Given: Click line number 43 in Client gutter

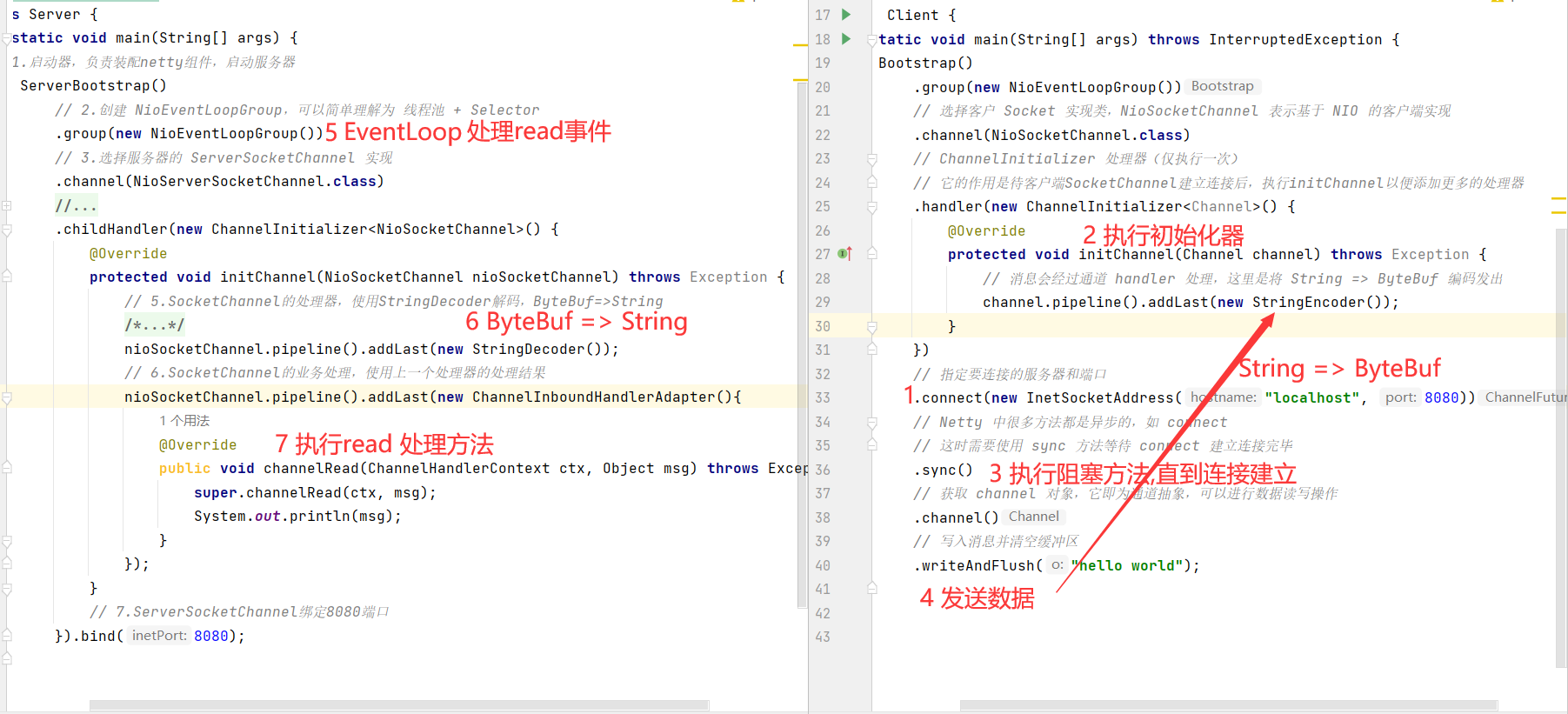Looking at the screenshot, I should click(x=823, y=637).
